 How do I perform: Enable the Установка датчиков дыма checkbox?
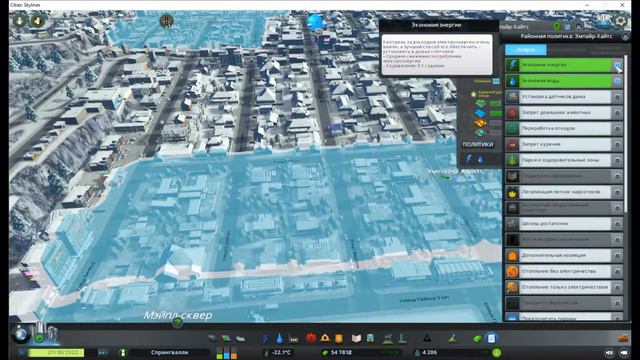tap(617, 97)
